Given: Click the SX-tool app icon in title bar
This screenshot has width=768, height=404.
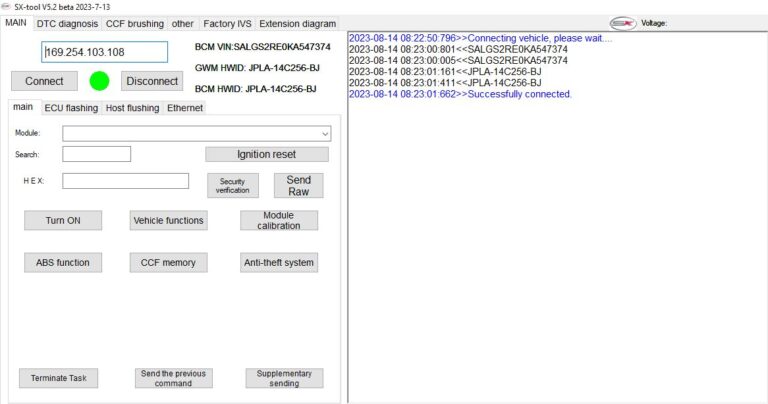Looking at the screenshot, I should [x=6, y=6].
